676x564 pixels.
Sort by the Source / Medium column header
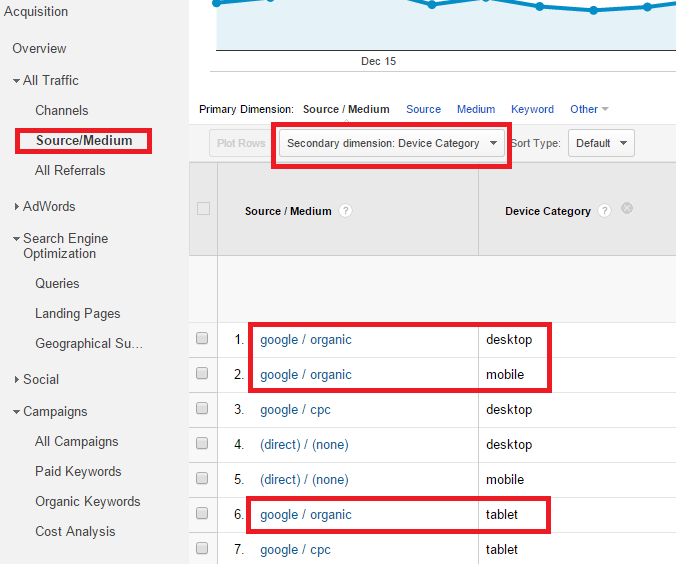(288, 211)
